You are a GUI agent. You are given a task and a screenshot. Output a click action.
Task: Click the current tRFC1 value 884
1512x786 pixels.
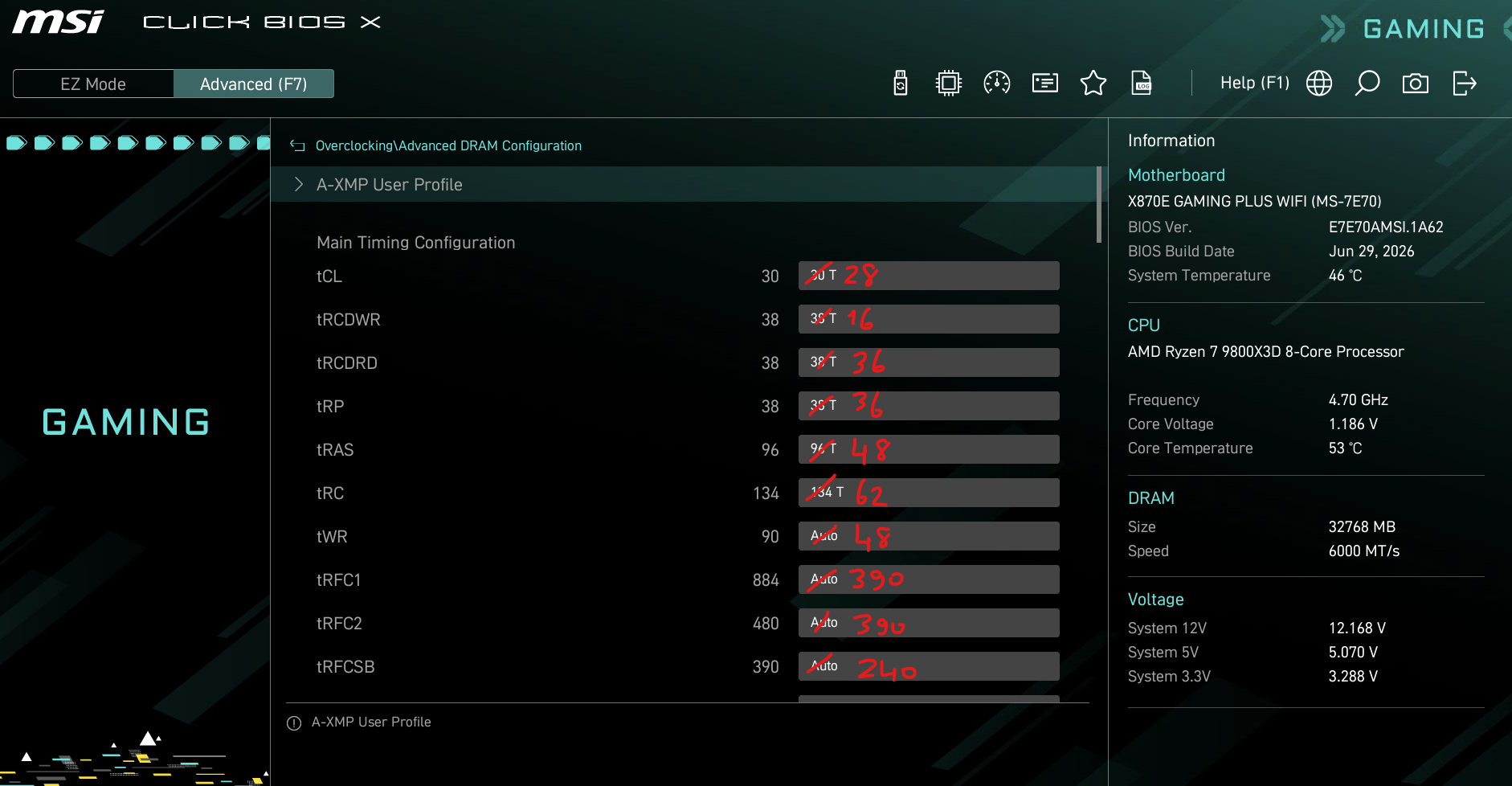[x=766, y=580]
